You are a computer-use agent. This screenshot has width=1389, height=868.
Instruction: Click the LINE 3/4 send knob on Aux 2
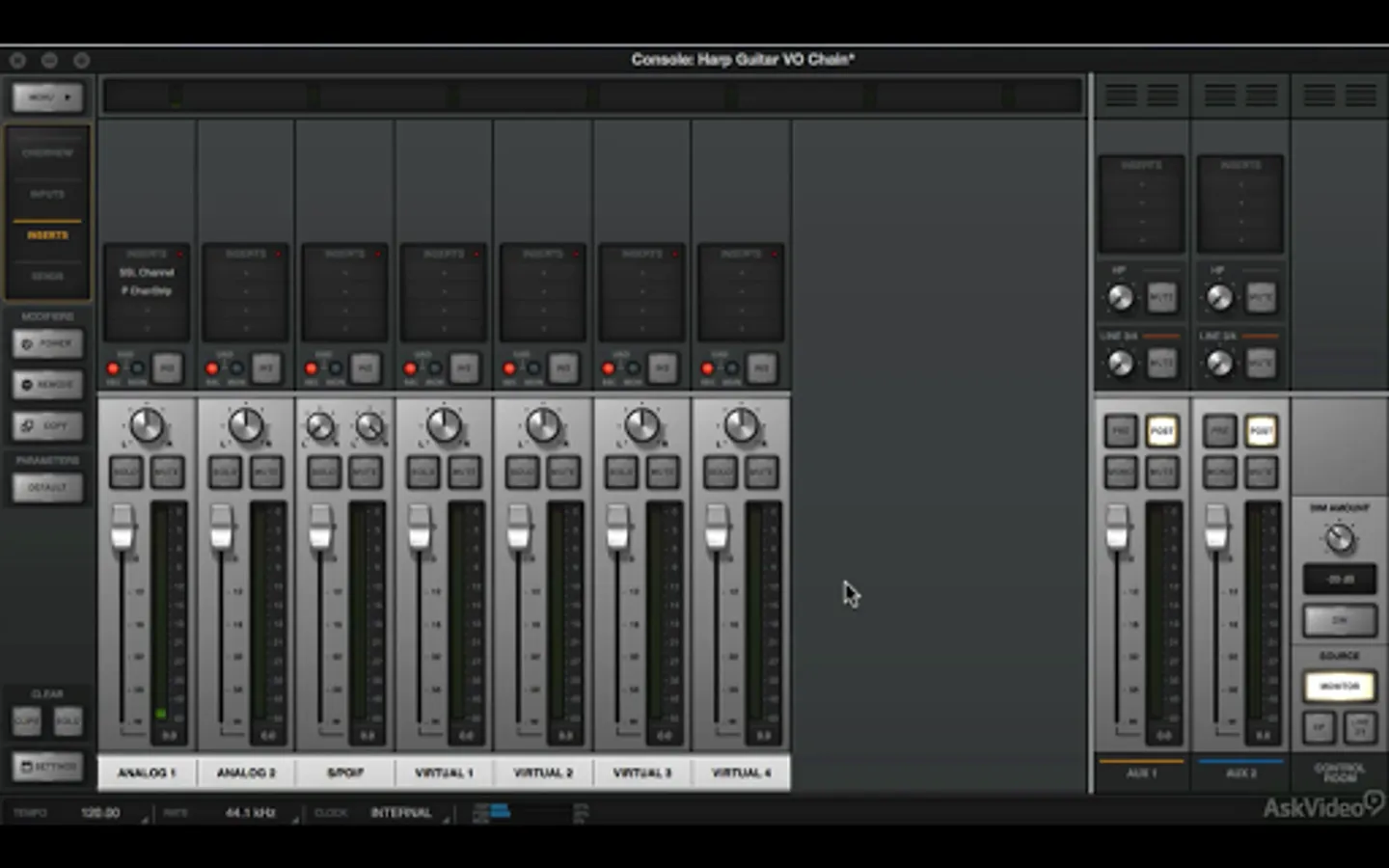1220,364
